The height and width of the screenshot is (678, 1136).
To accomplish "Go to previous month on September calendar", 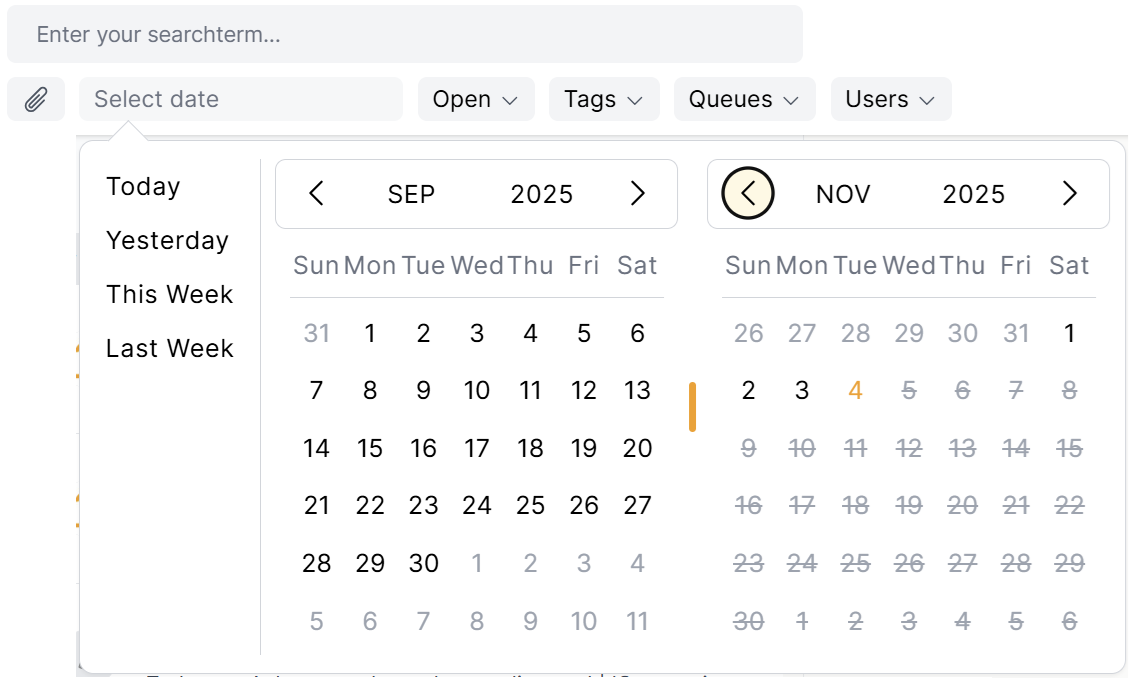I will coord(317,194).
